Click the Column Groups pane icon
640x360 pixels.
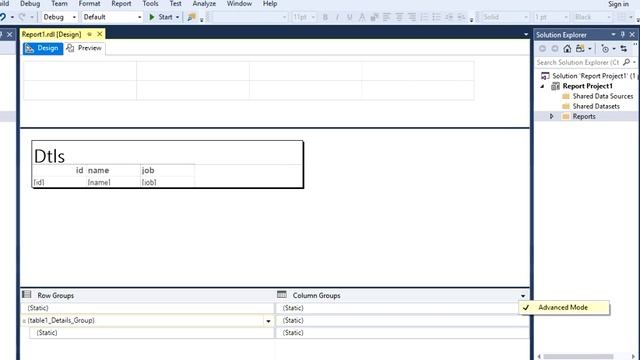[x=282, y=294]
